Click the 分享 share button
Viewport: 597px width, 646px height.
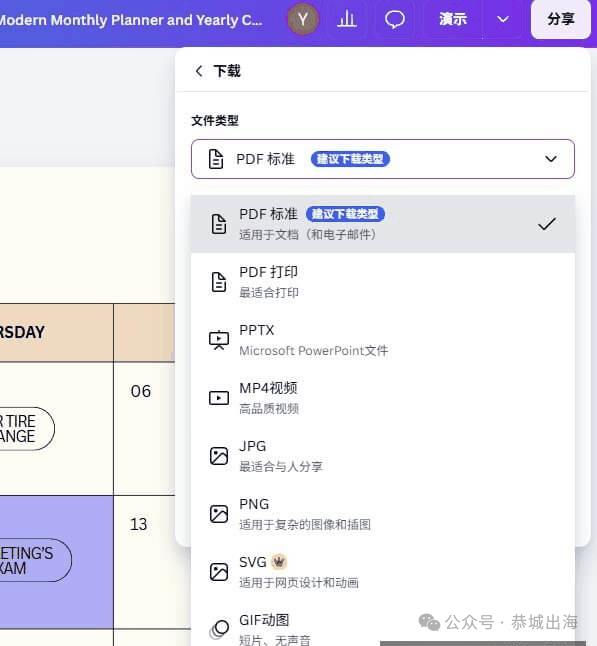[x=561, y=19]
